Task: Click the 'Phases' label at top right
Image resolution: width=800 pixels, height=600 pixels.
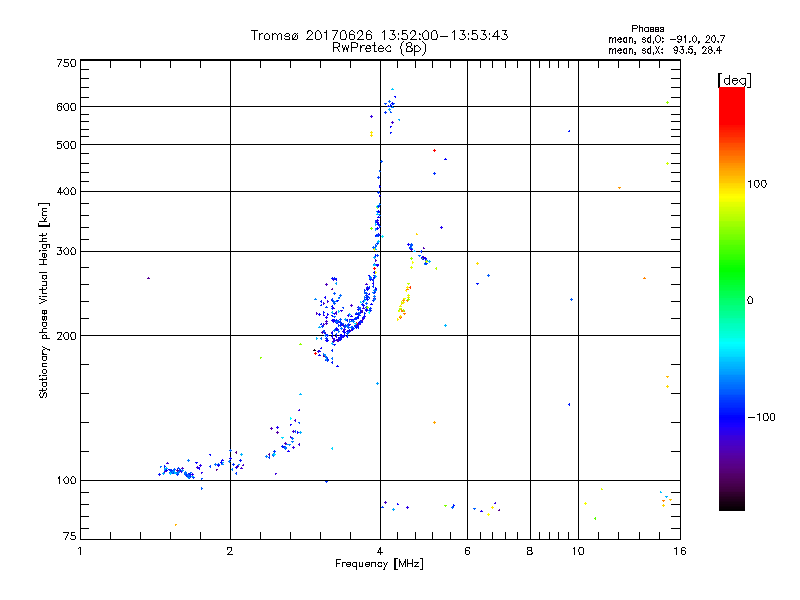Action: click(647, 29)
